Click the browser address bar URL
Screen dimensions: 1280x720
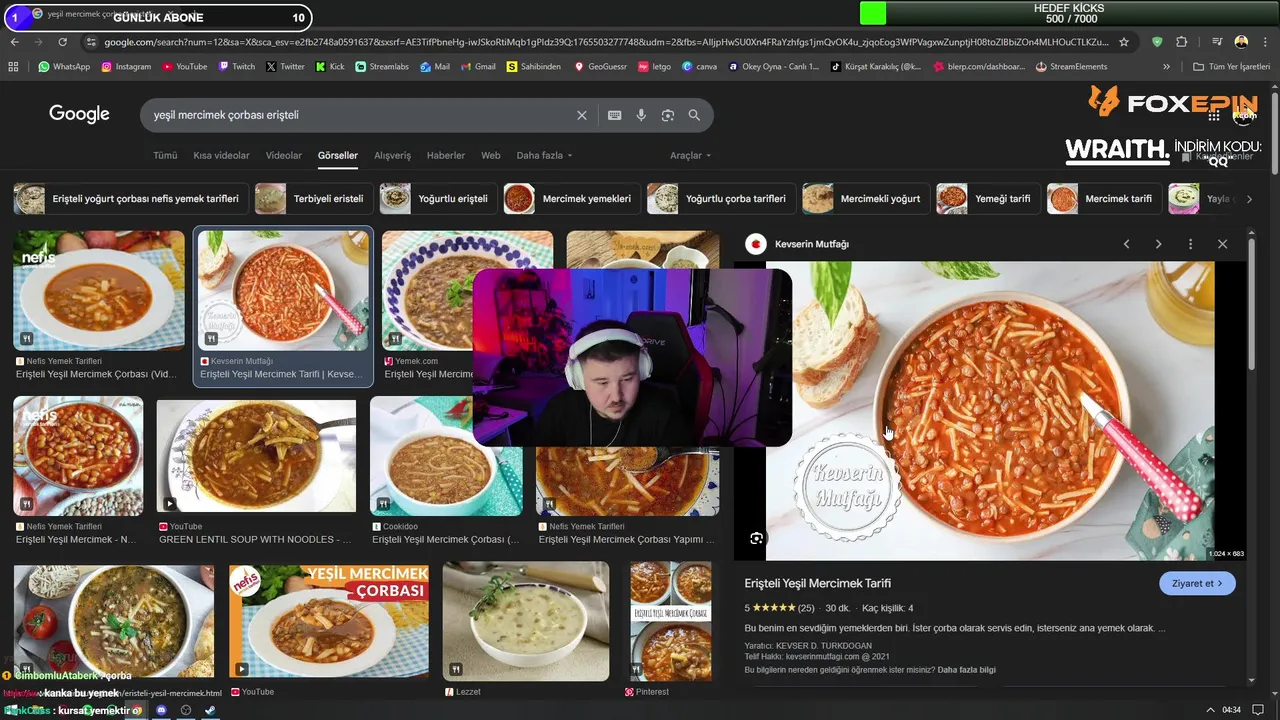605,42
